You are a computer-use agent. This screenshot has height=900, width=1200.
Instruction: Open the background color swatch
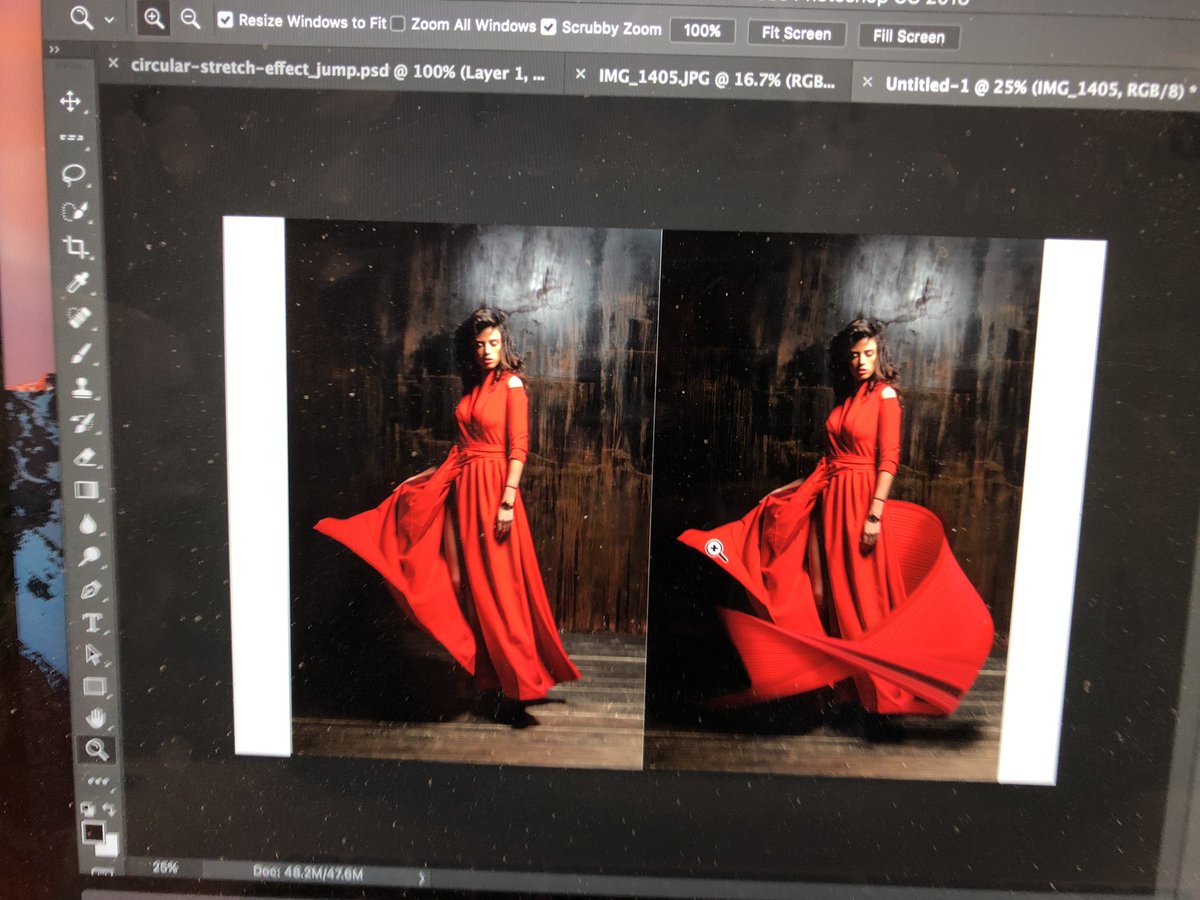[x=108, y=846]
